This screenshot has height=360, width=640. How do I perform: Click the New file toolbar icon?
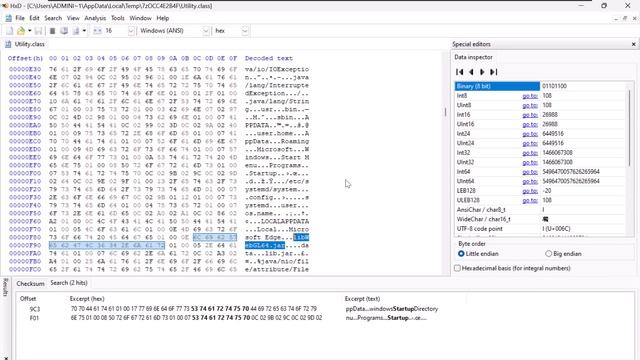[9, 31]
